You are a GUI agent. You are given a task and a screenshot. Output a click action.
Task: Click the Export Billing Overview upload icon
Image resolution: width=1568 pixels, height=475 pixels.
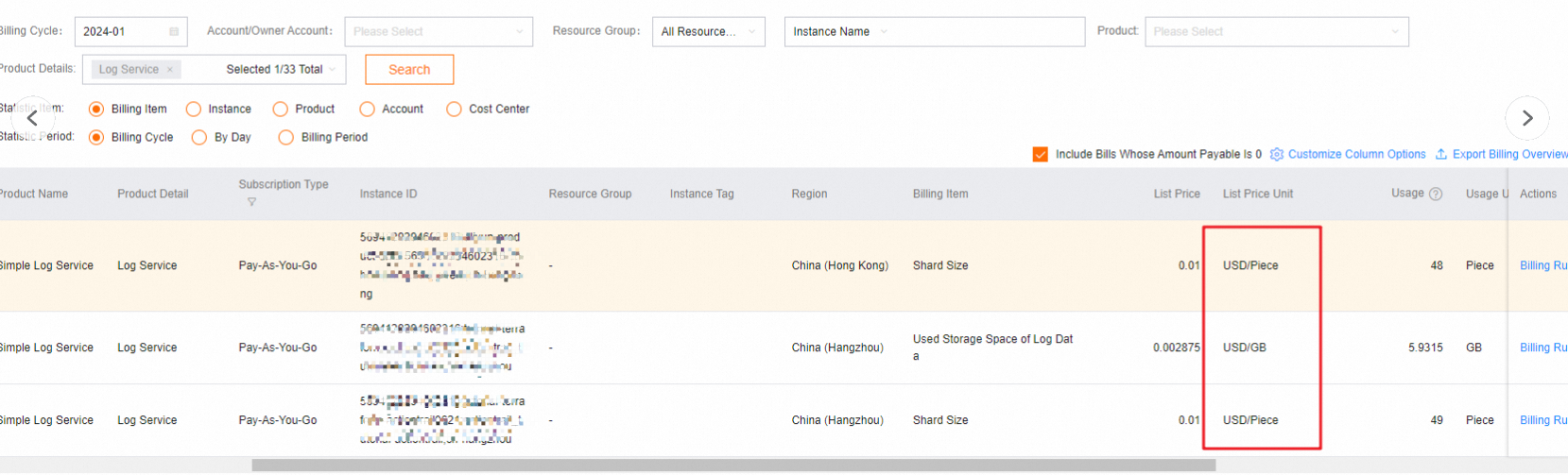pyautogui.click(x=1441, y=154)
